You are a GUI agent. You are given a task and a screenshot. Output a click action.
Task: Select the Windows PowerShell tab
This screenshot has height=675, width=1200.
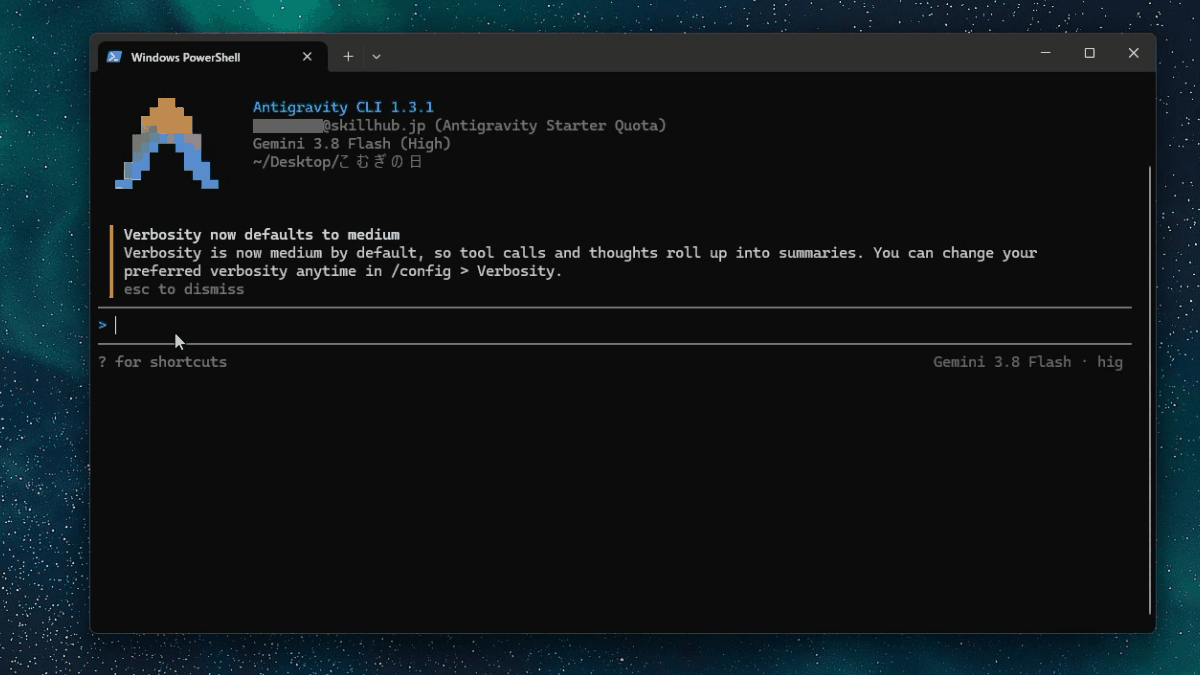pyautogui.click(x=212, y=57)
